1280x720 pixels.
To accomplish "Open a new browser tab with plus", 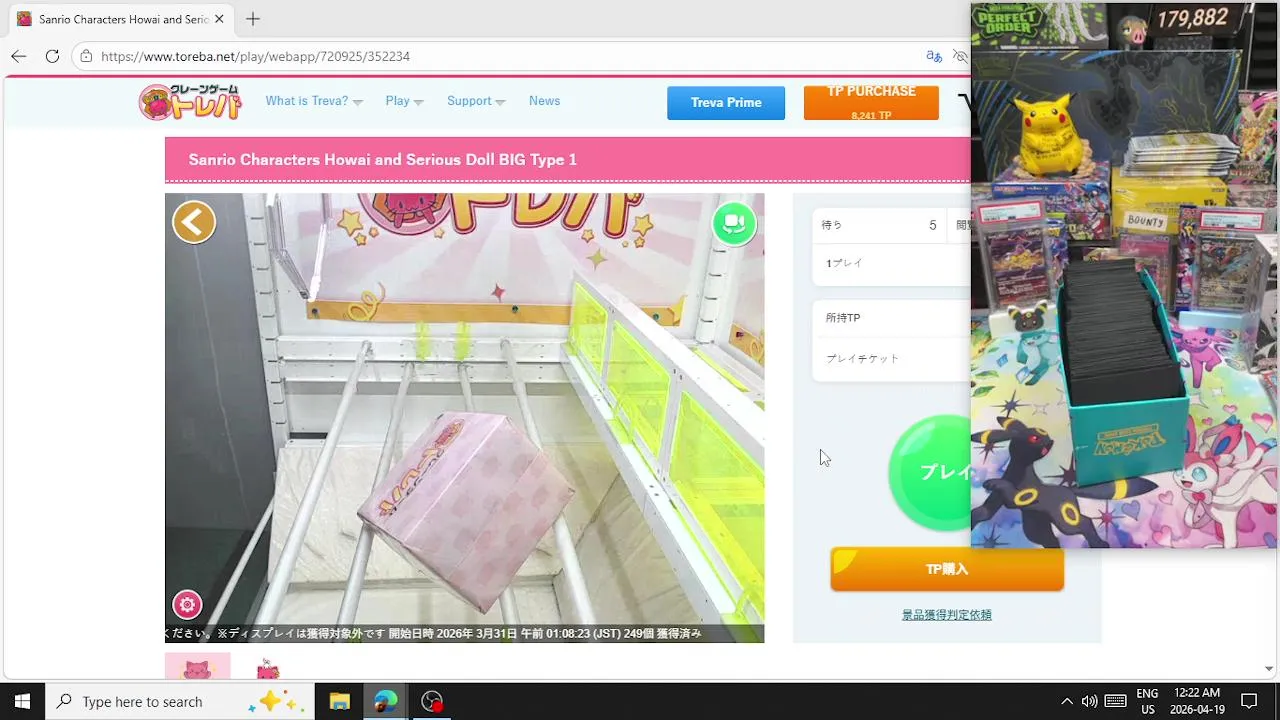I will click(x=253, y=19).
